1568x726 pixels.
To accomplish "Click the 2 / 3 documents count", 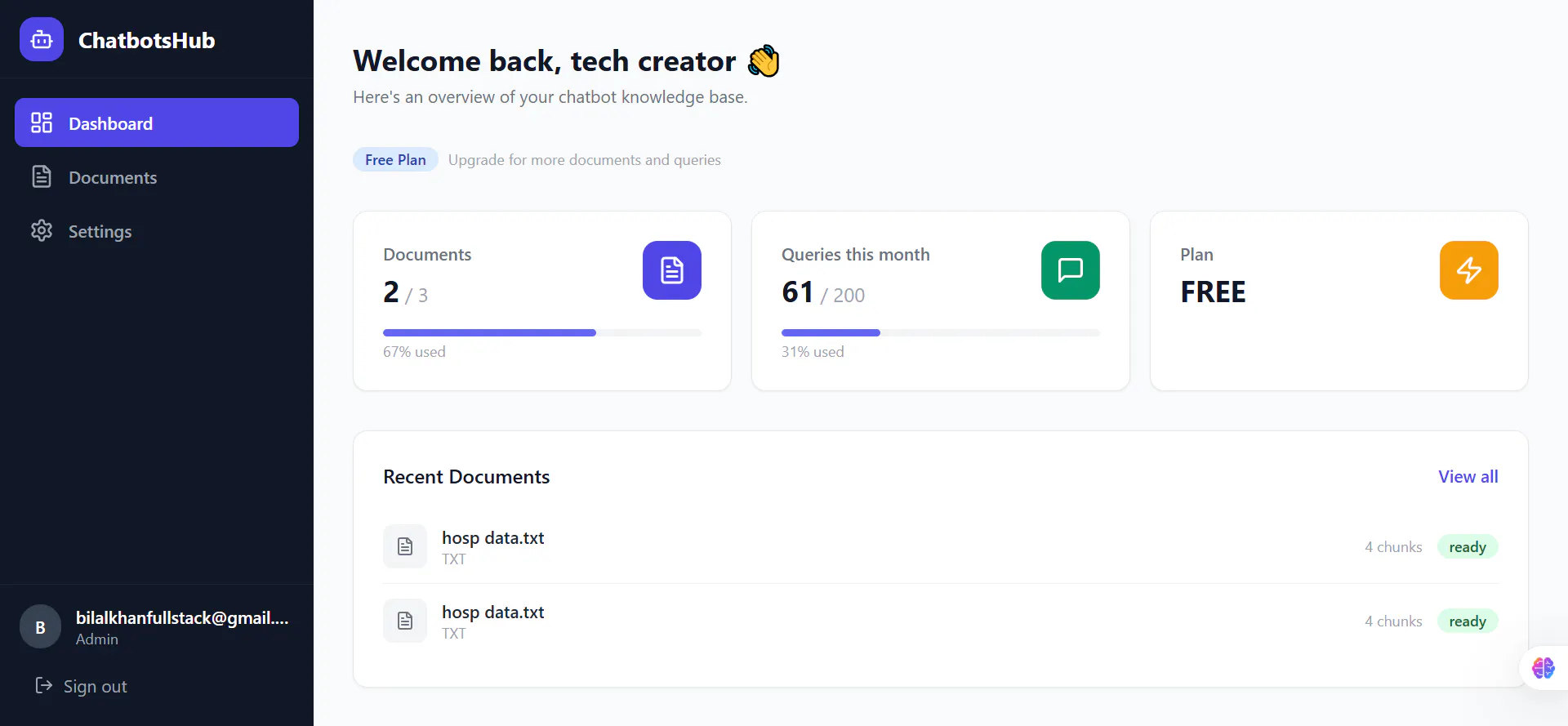I will 406,292.
